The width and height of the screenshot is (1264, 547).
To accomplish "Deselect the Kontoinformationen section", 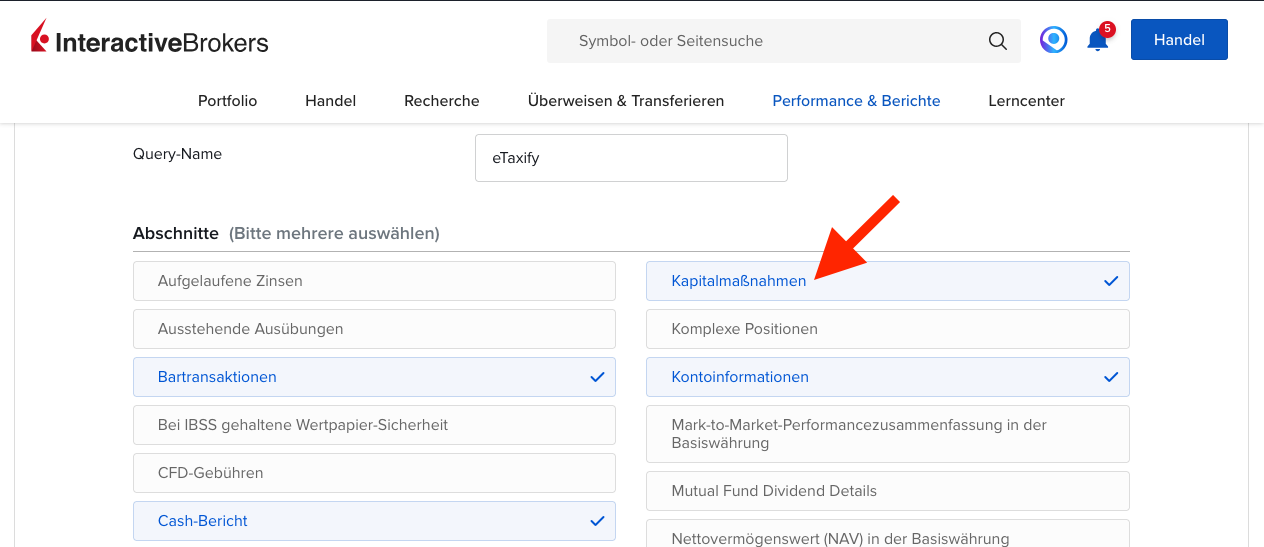I will pyautogui.click(x=887, y=377).
